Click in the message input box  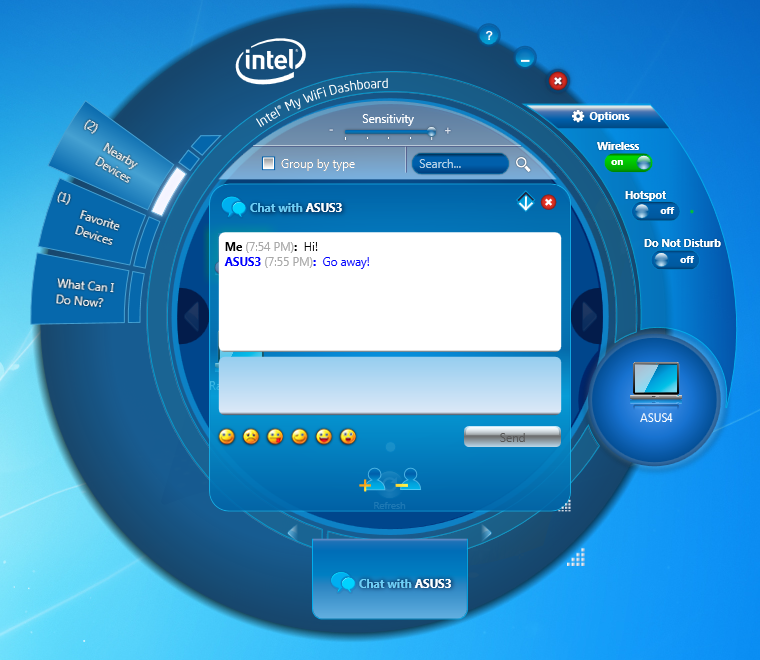(x=390, y=386)
